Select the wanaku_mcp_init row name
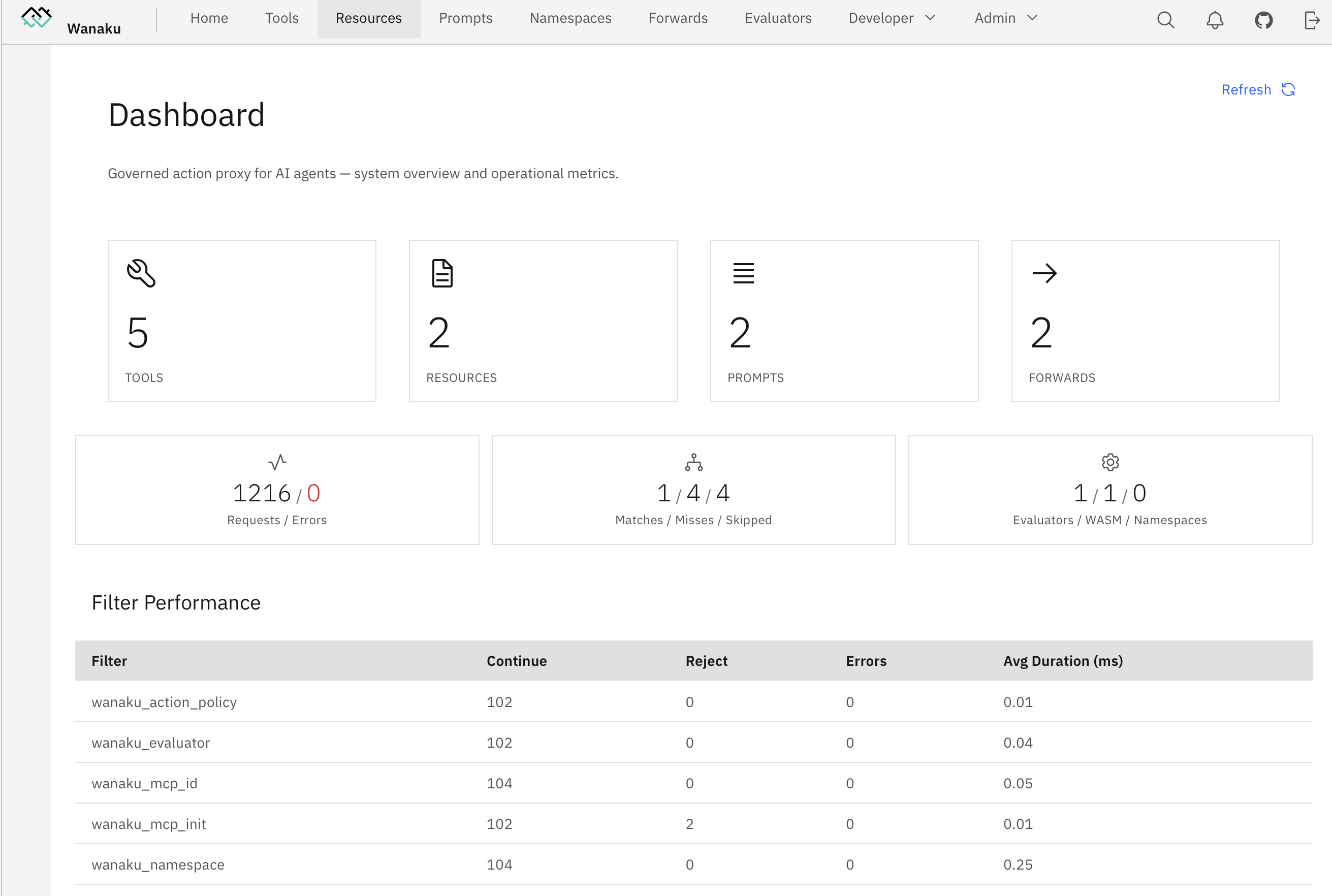Image resolution: width=1332 pixels, height=896 pixels. click(x=148, y=824)
